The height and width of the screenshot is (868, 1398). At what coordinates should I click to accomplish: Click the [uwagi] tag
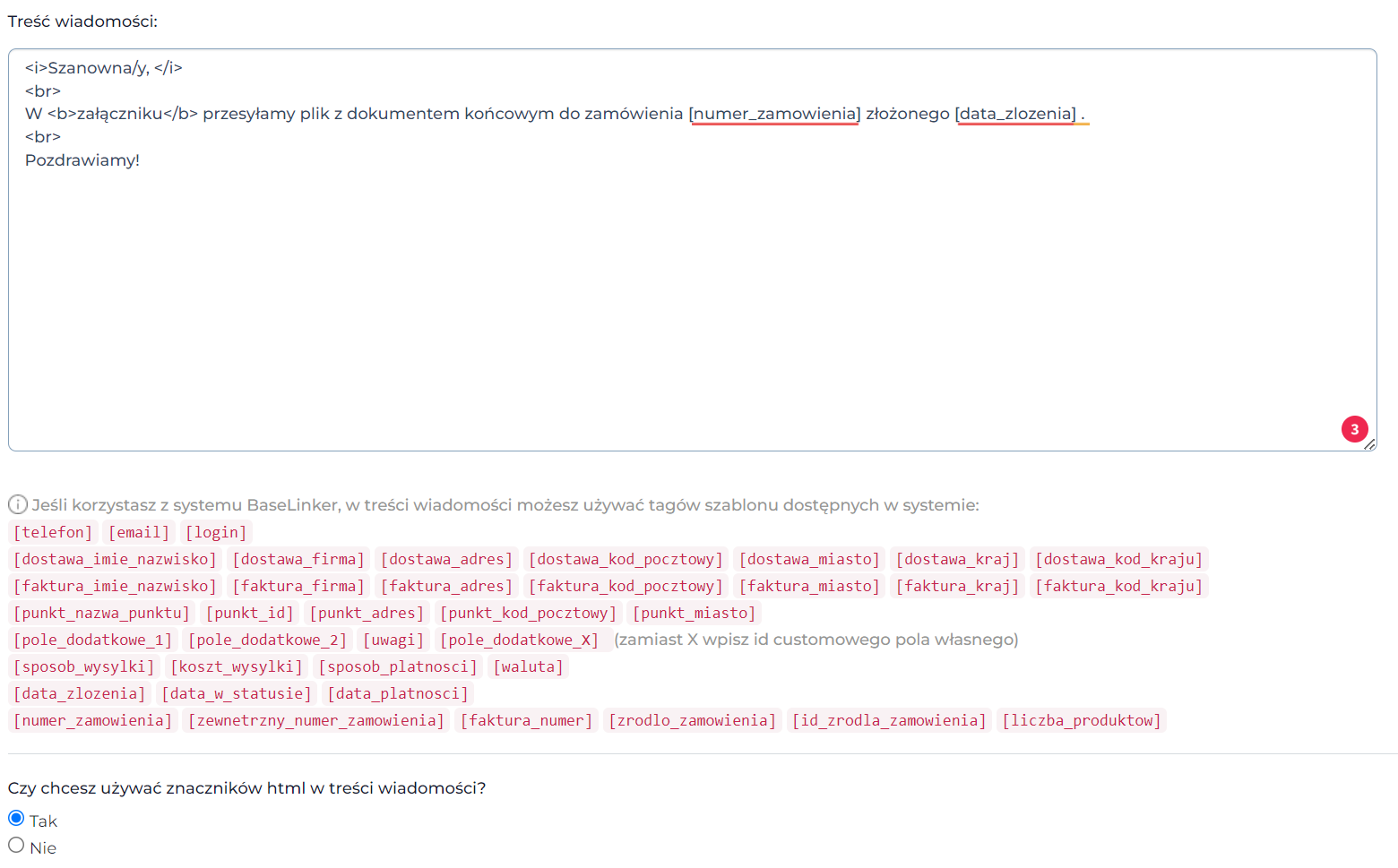pyautogui.click(x=393, y=640)
